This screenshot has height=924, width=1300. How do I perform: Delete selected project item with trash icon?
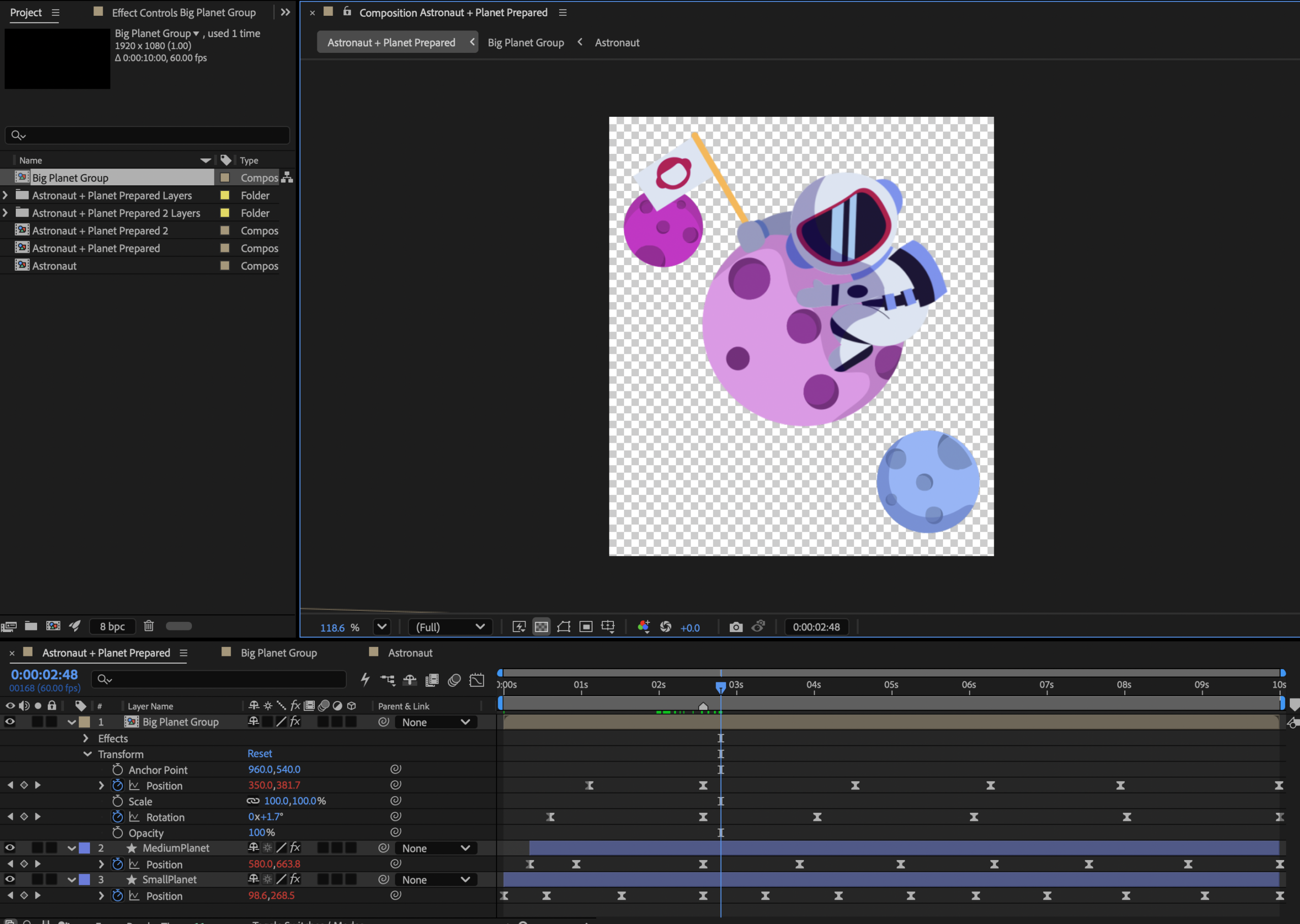click(148, 626)
